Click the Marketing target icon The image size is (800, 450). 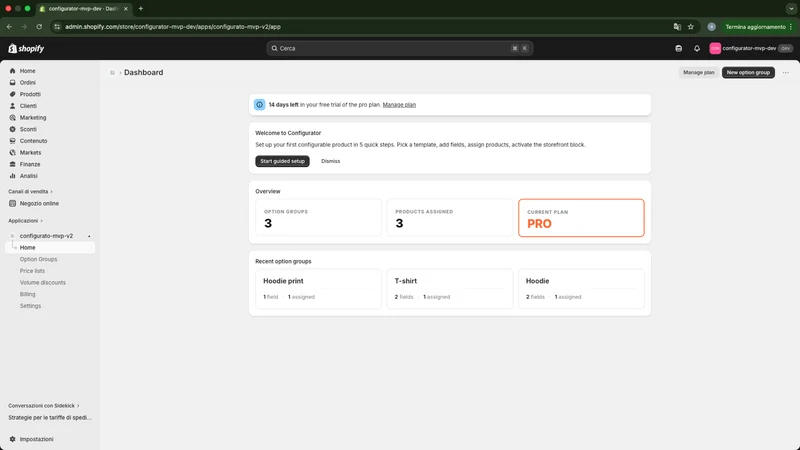pos(13,118)
